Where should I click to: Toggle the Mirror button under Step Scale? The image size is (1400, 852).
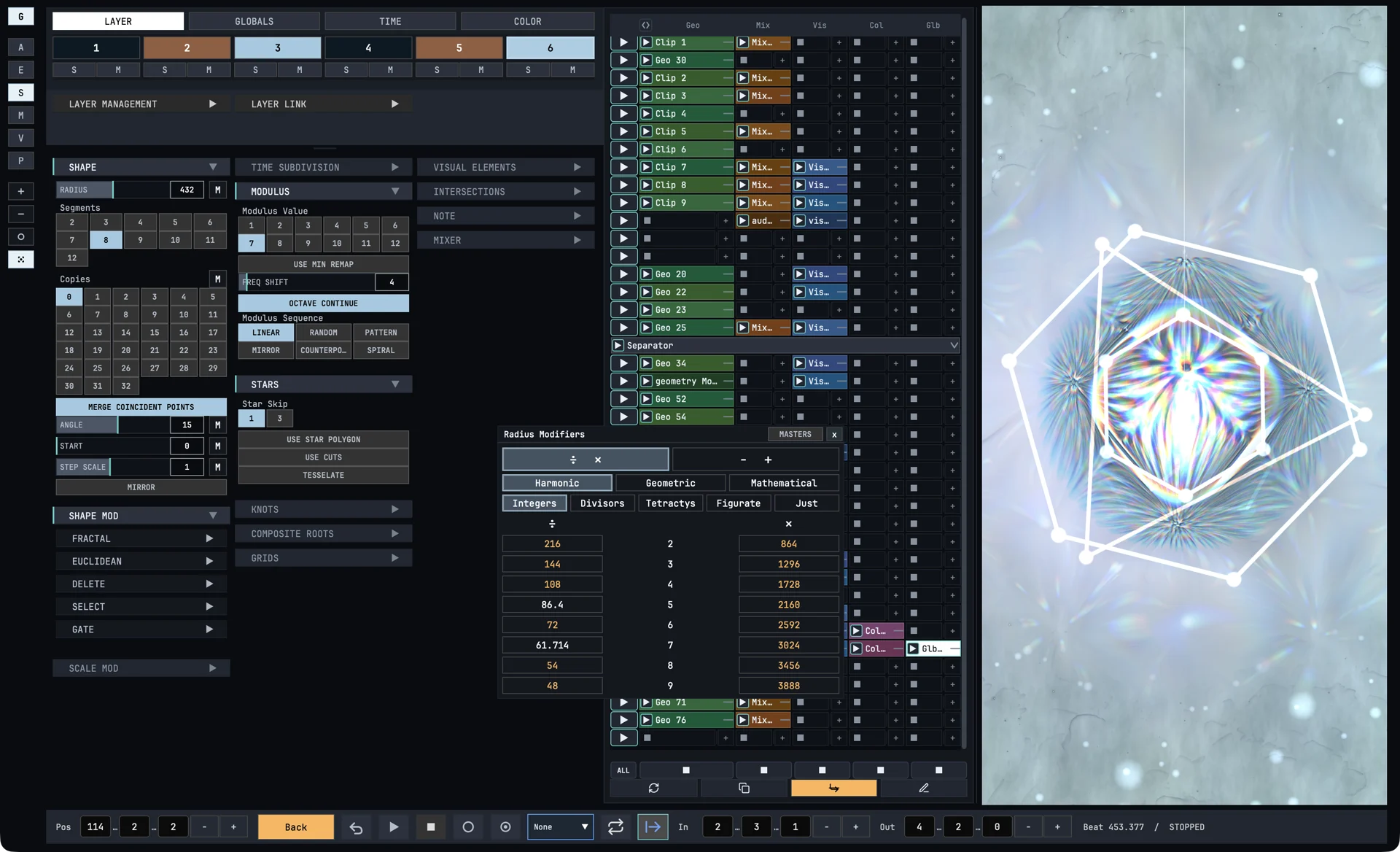tap(141, 487)
